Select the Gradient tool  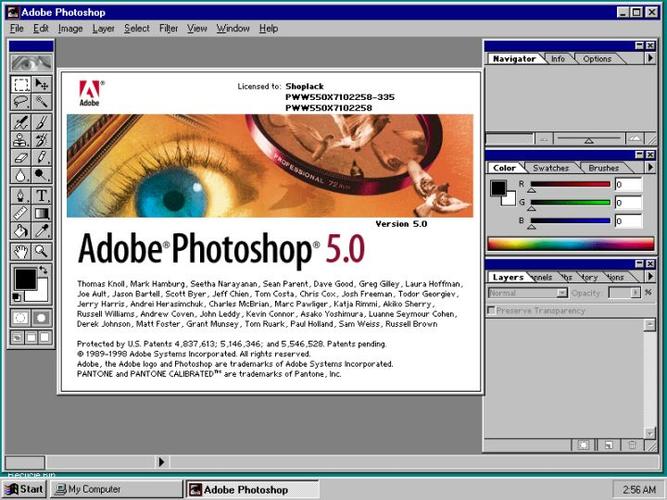pos(41,213)
